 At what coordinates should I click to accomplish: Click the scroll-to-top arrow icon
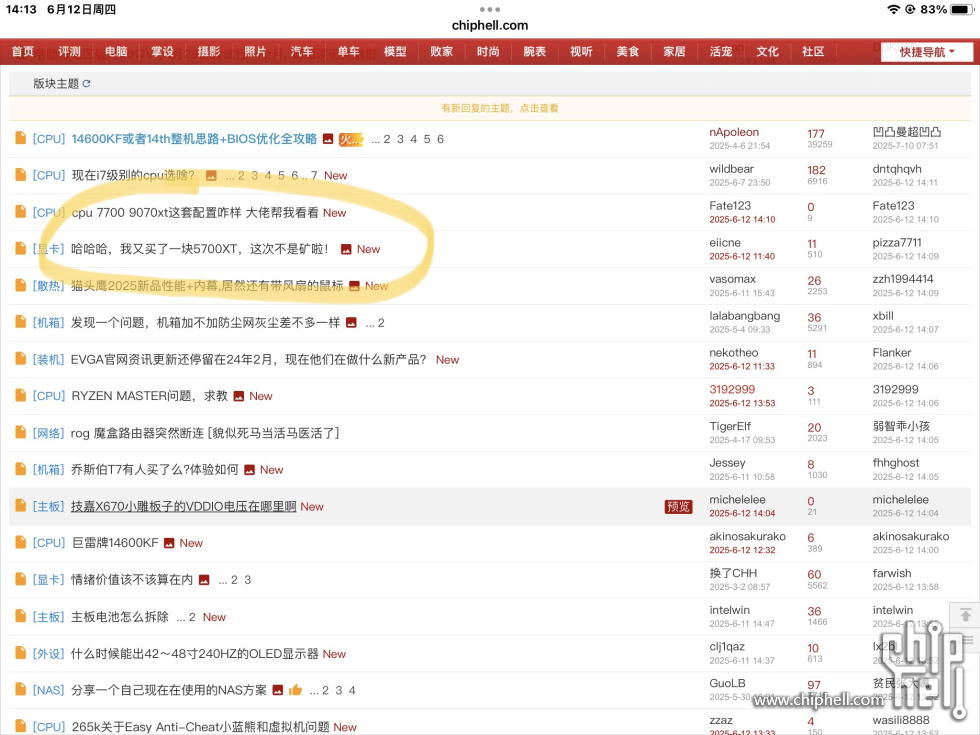click(x=966, y=615)
